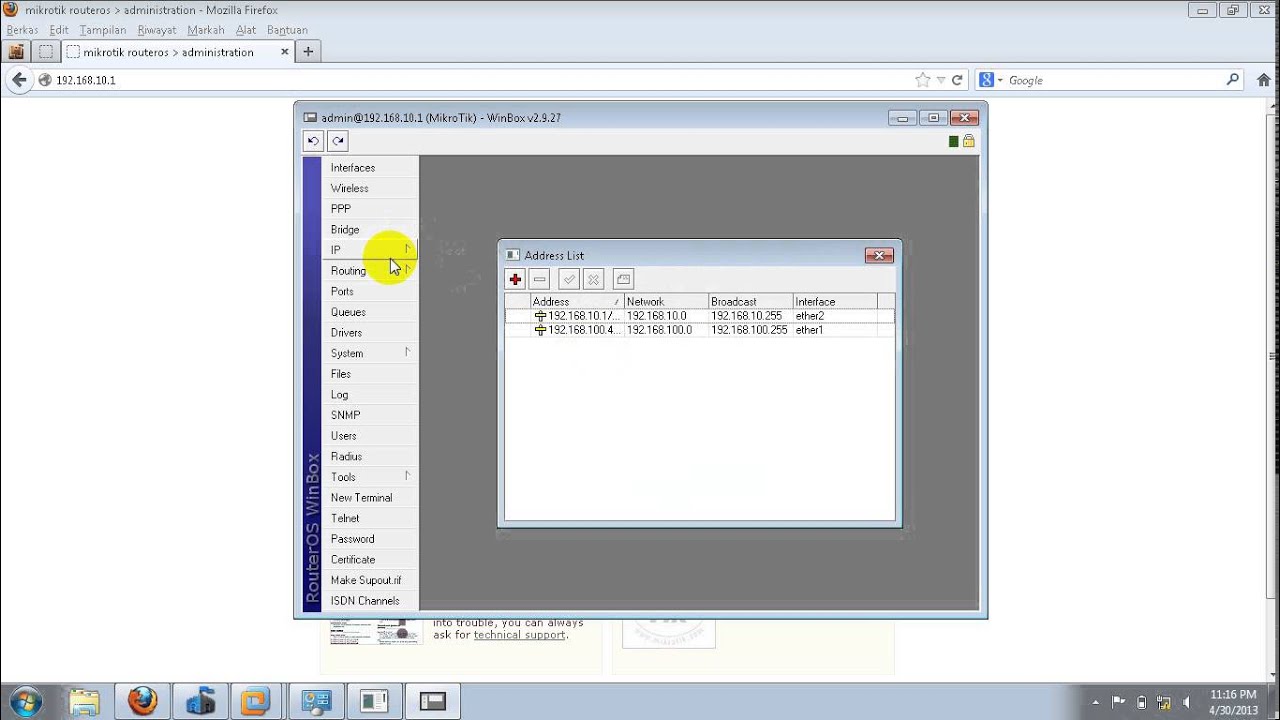
Task: Open the Bridge menu item
Action: coord(369,230)
